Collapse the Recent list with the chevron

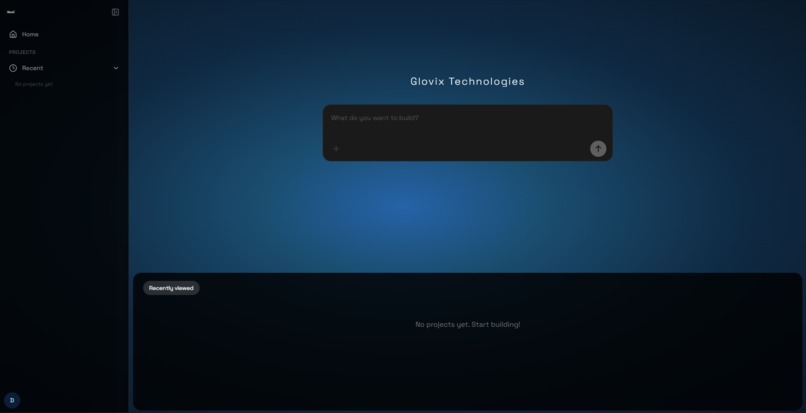(116, 68)
